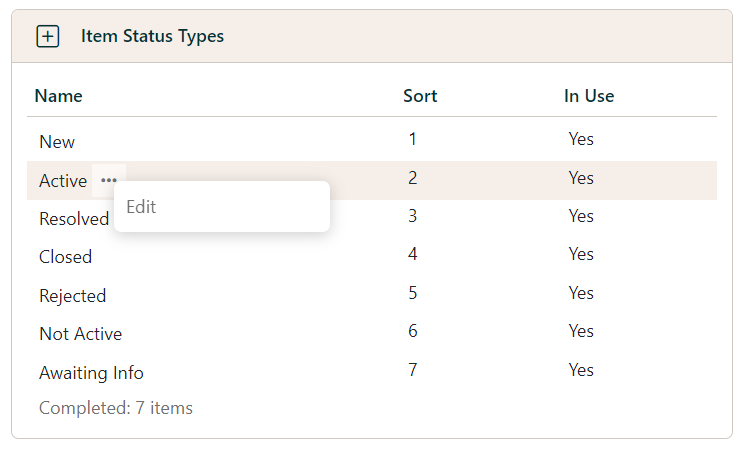
Task: Select the Active status name
Action: 63,181
